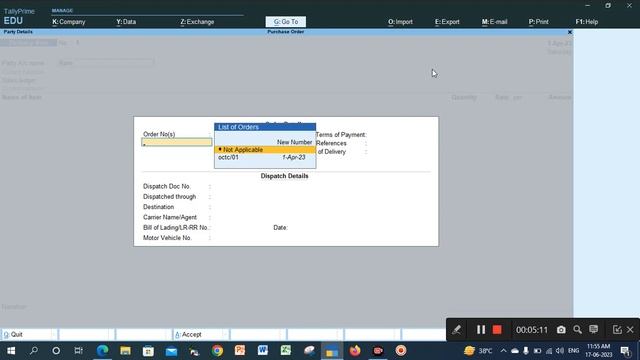Click the OneDrive cloud tray icon
Image resolution: width=640 pixels, height=360 pixels.
click(x=515, y=351)
